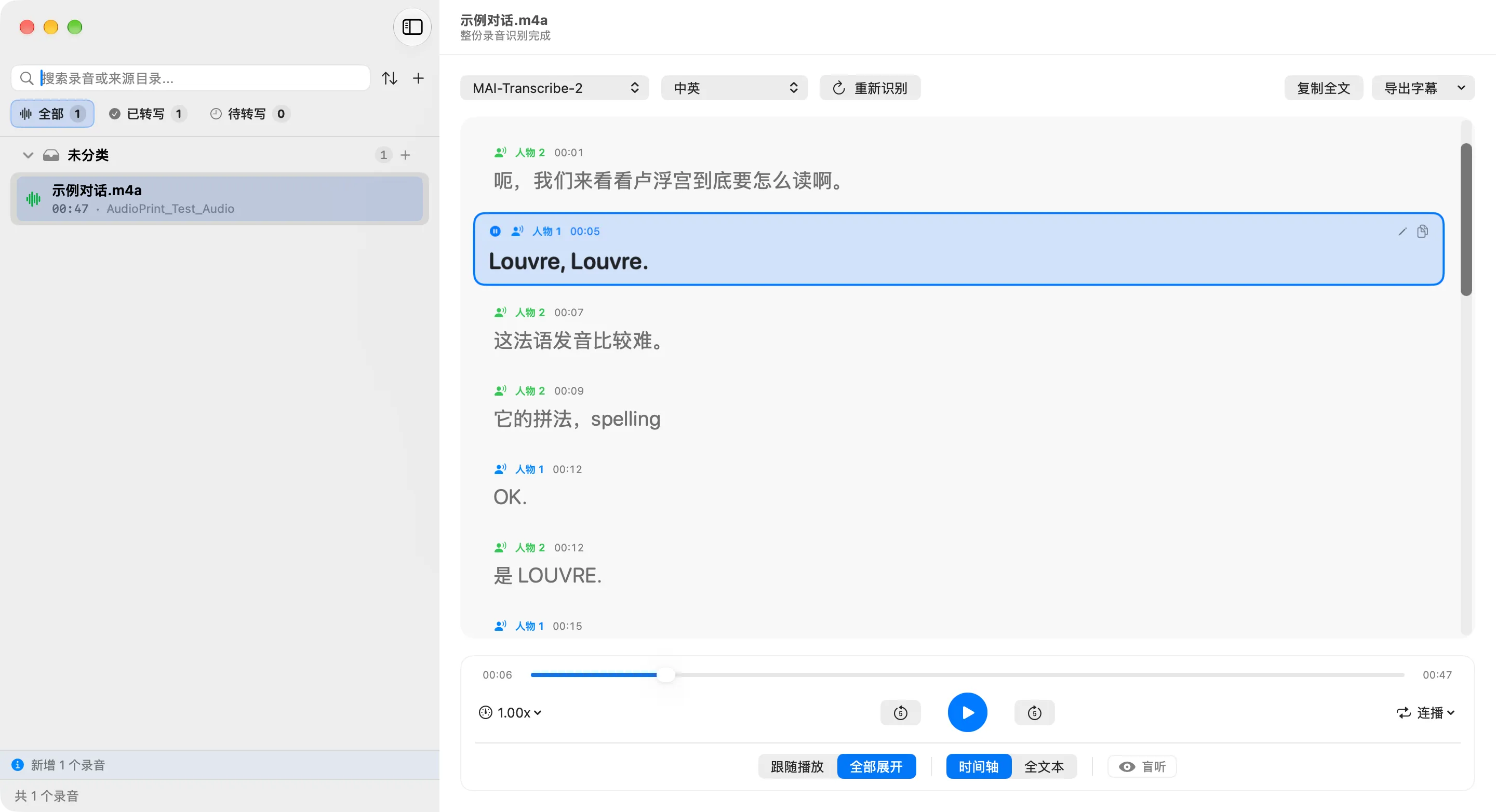Click the sort arrows icon

coord(389,78)
